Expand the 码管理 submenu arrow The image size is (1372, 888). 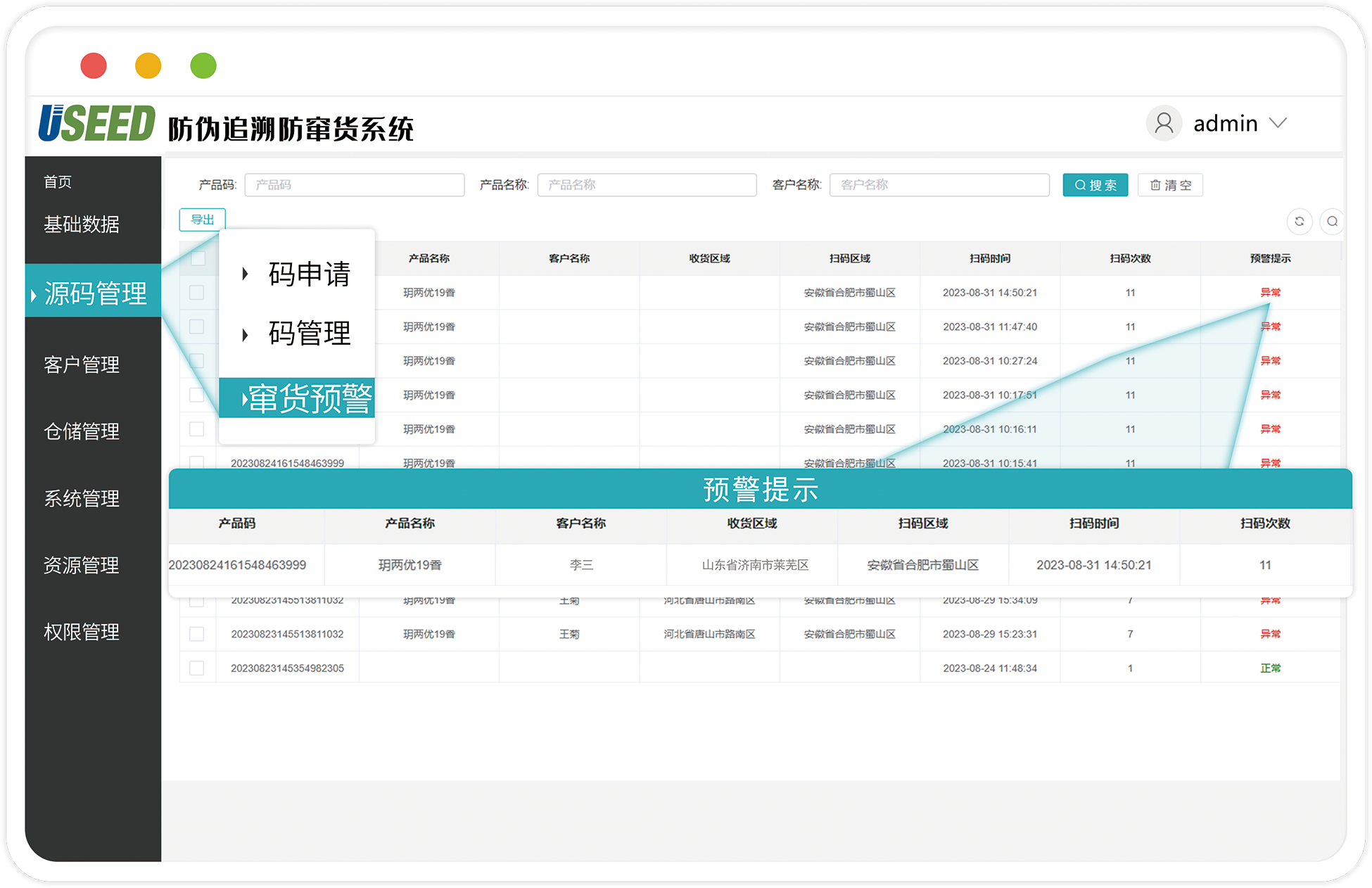[x=245, y=334]
